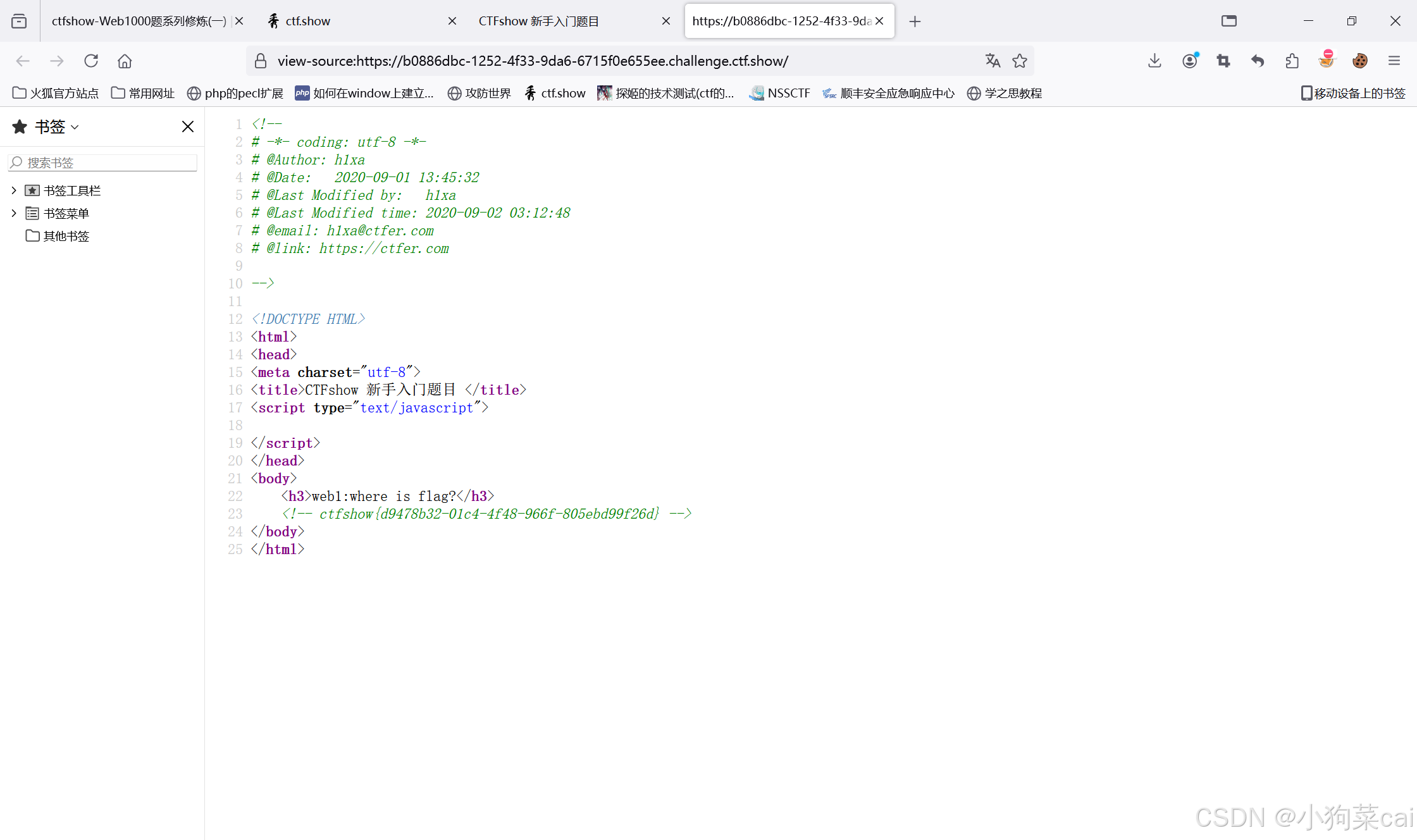
Task: Open the extensions puzzle icon
Action: pyautogui.click(x=1292, y=61)
